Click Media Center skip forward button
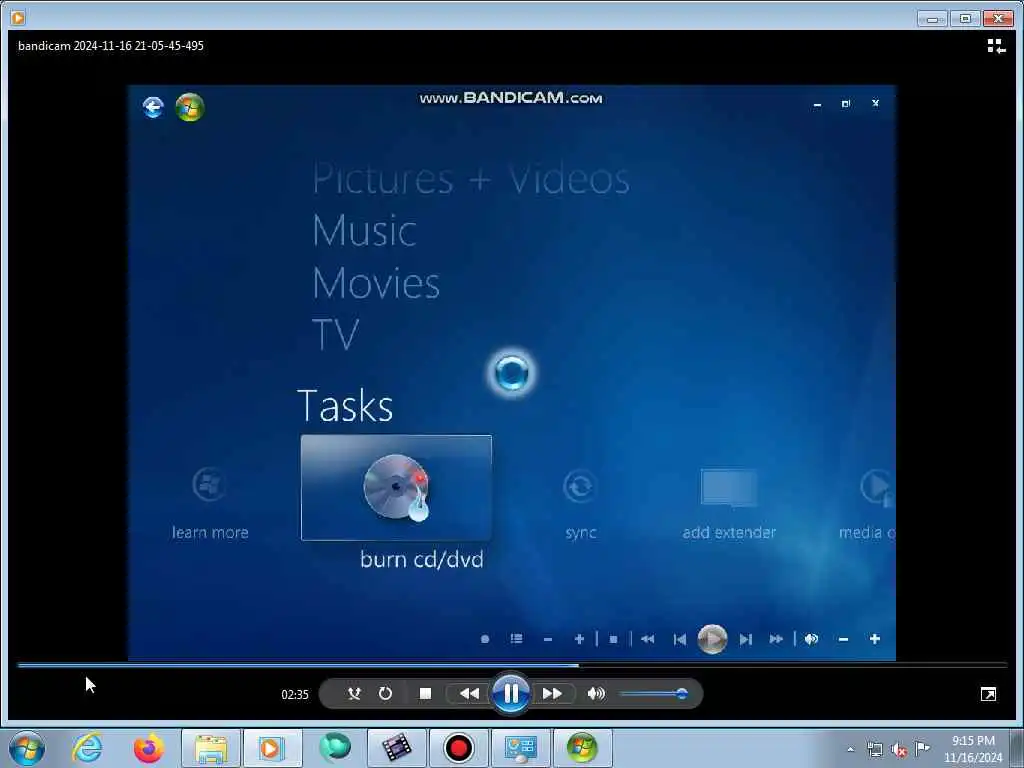This screenshot has height=768, width=1024. pyautogui.click(x=746, y=639)
